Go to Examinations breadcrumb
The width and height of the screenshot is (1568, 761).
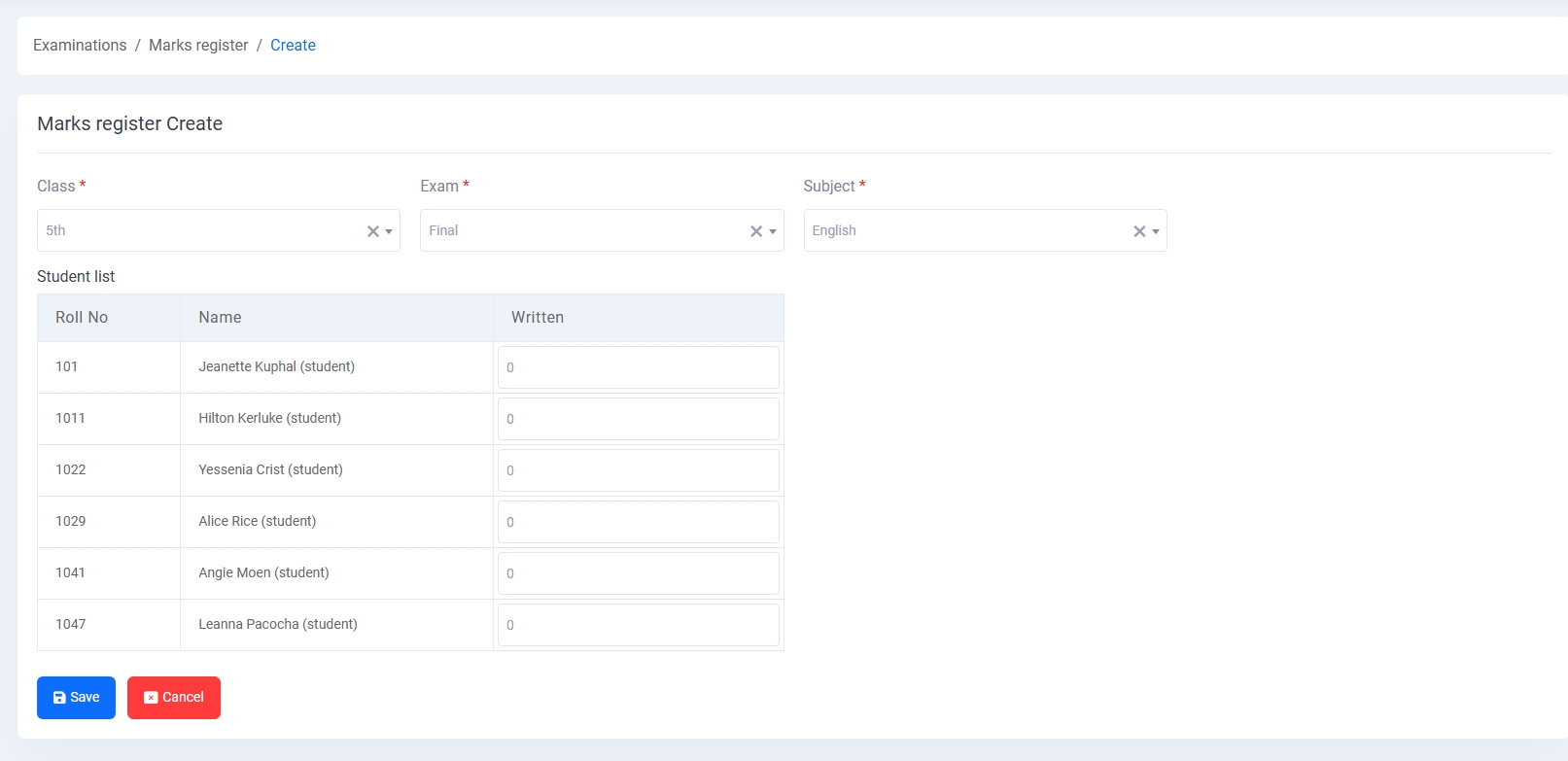click(x=80, y=46)
